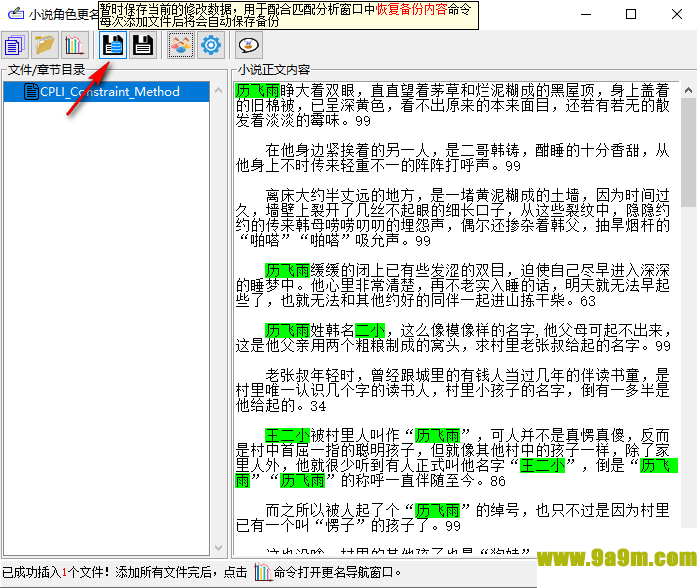Click the file list scroll up arrow

point(218,90)
